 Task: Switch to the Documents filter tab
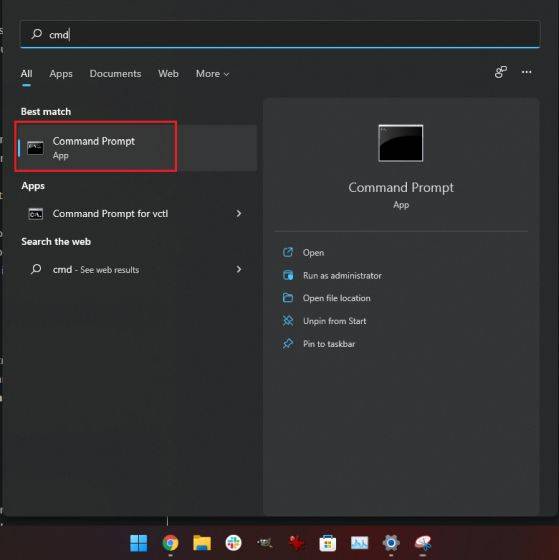click(x=115, y=74)
